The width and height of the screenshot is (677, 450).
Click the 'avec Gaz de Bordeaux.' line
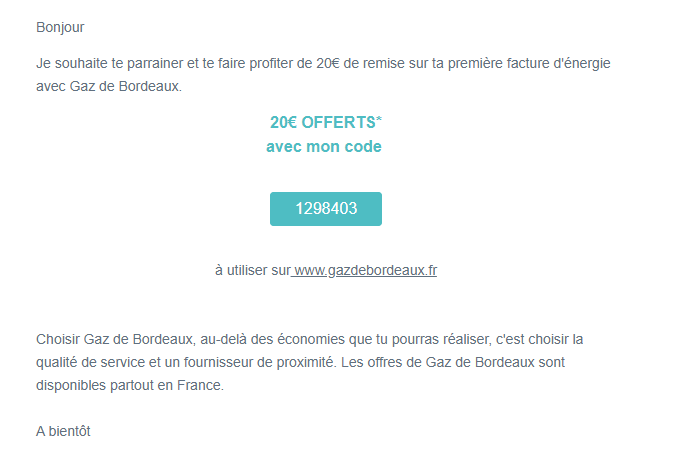109,86
